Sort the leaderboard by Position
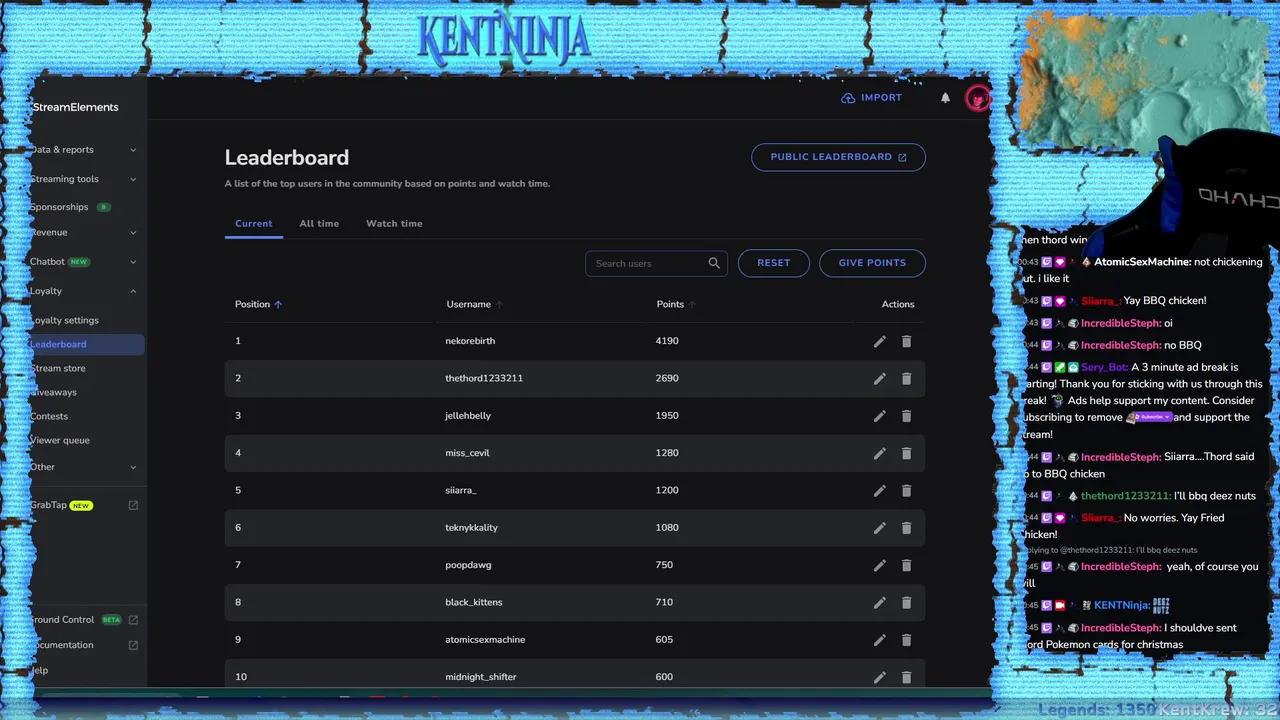 (x=258, y=304)
